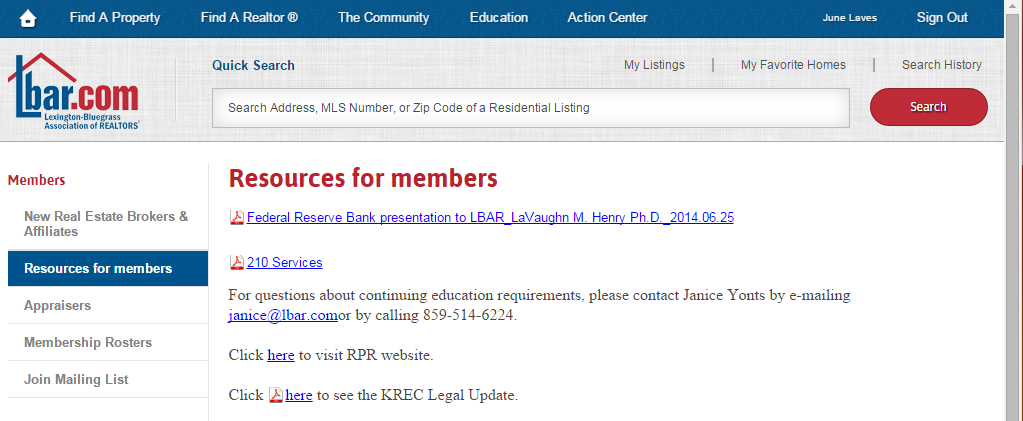Viewport: 1023px width, 421px height.
Task: Focus the Quick Search address input field
Action: click(530, 108)
